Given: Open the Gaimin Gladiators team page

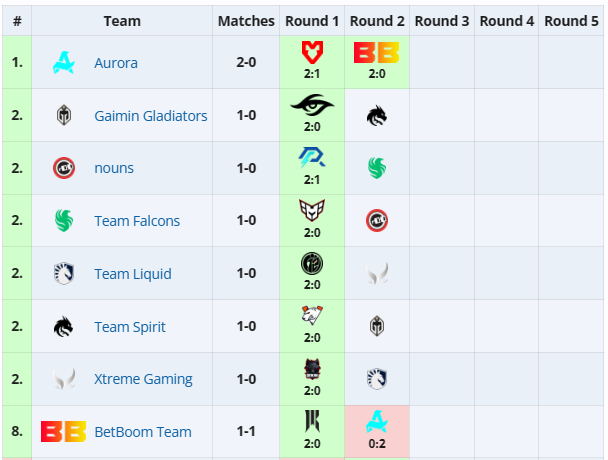Looking at the screenshot, I should [151, 116].
